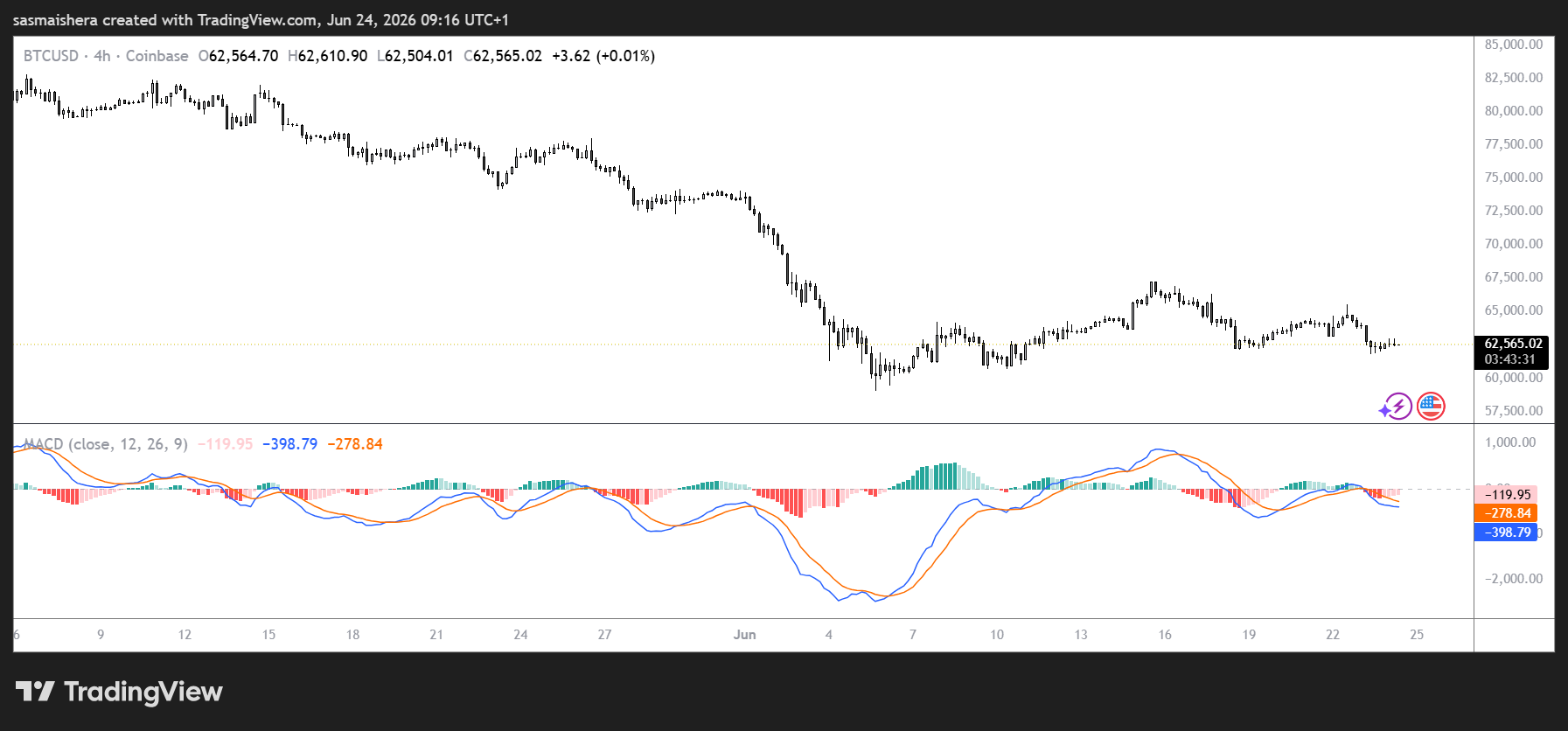Click the pink -119.95 label on the MACD scale
This screenshot has width=1568, height=731.
tap(1506, 494)
